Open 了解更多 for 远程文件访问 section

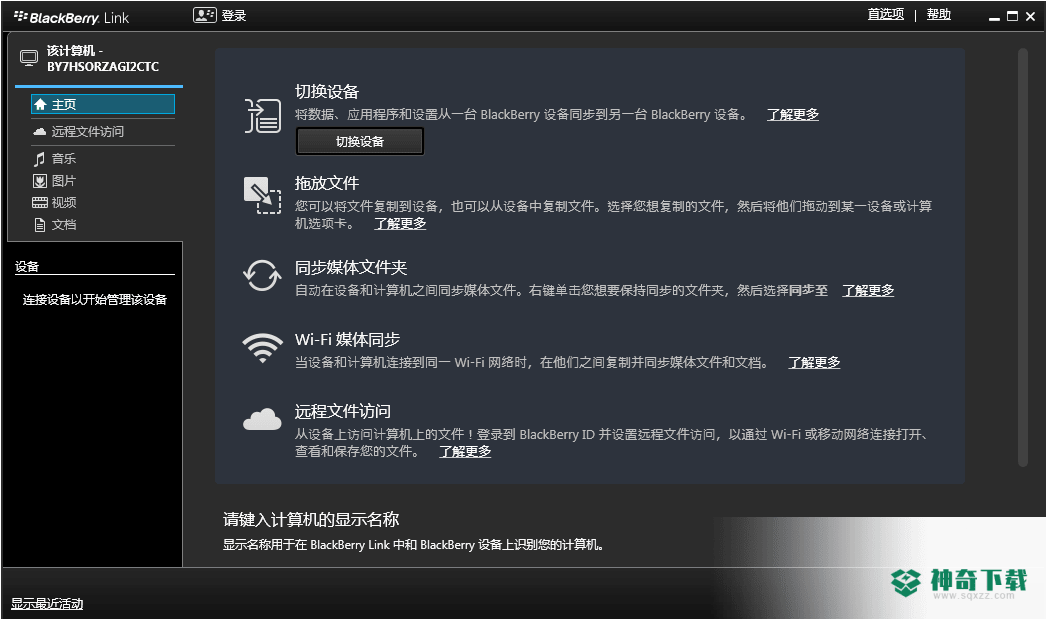click(465, 452)
